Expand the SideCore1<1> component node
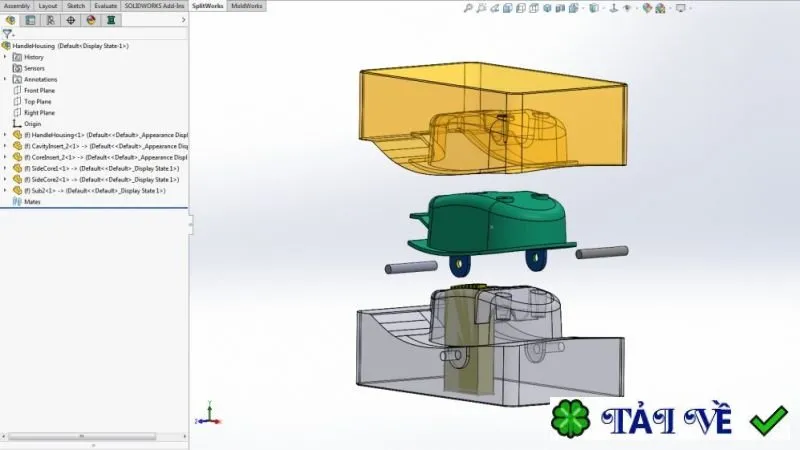800x450 pixels. coord(5,168)
